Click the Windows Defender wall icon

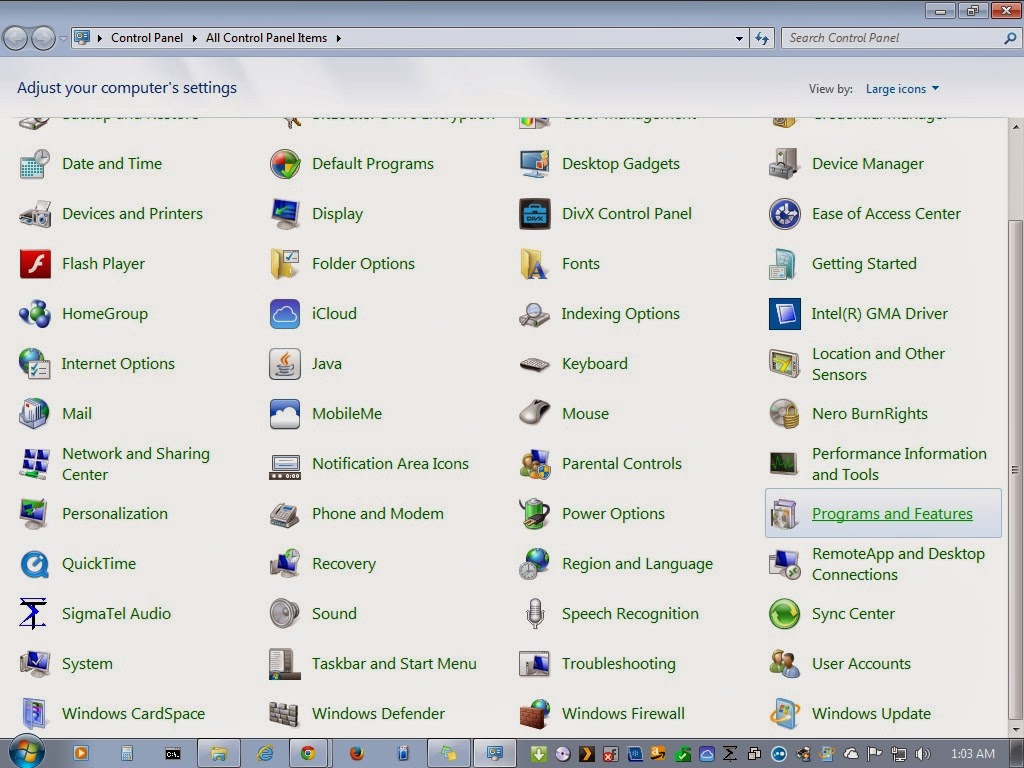(285, 714)
